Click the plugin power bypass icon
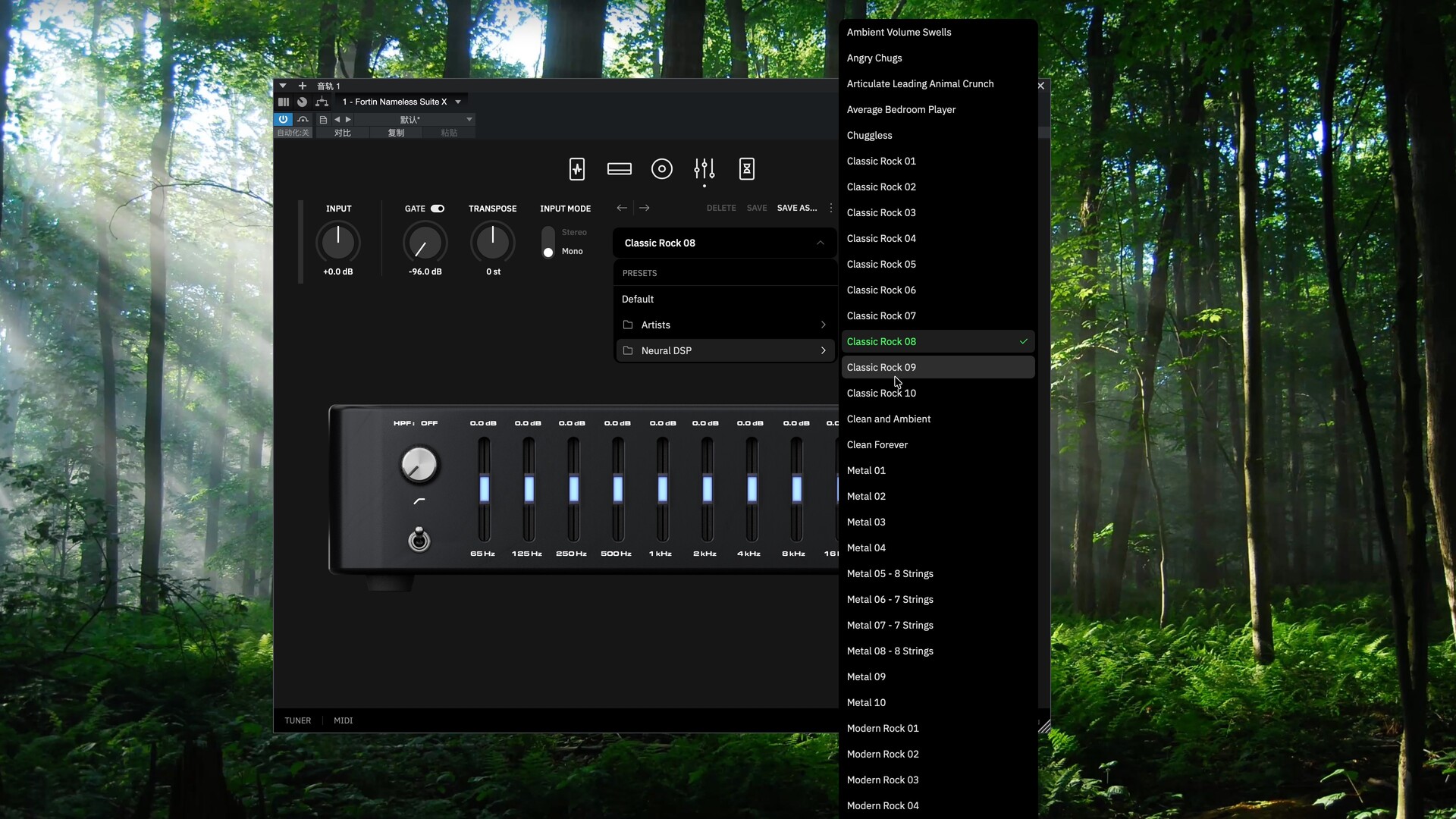1456x819 pixels. 283,119
